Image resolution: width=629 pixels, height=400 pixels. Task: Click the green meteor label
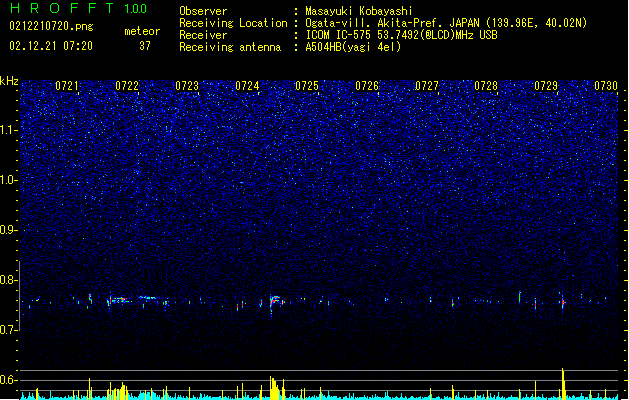click(x=142, y=31)
